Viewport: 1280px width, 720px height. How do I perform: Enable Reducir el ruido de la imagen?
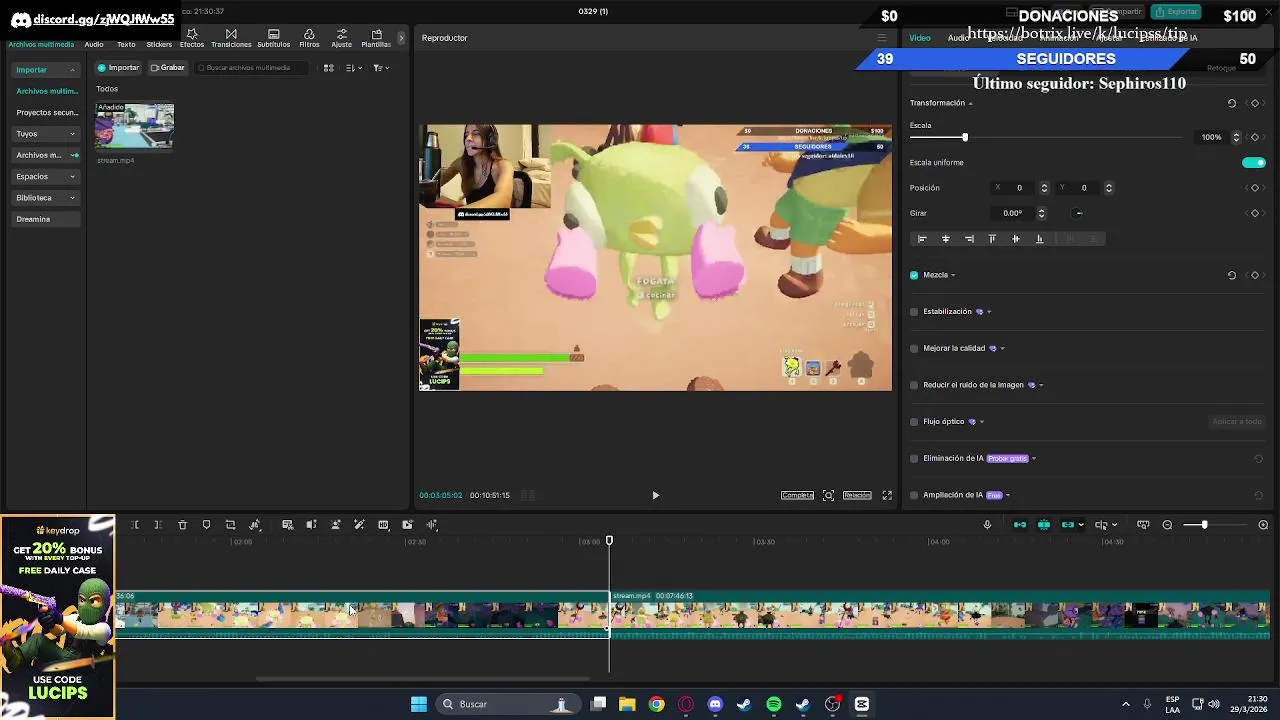pos(914,385)
